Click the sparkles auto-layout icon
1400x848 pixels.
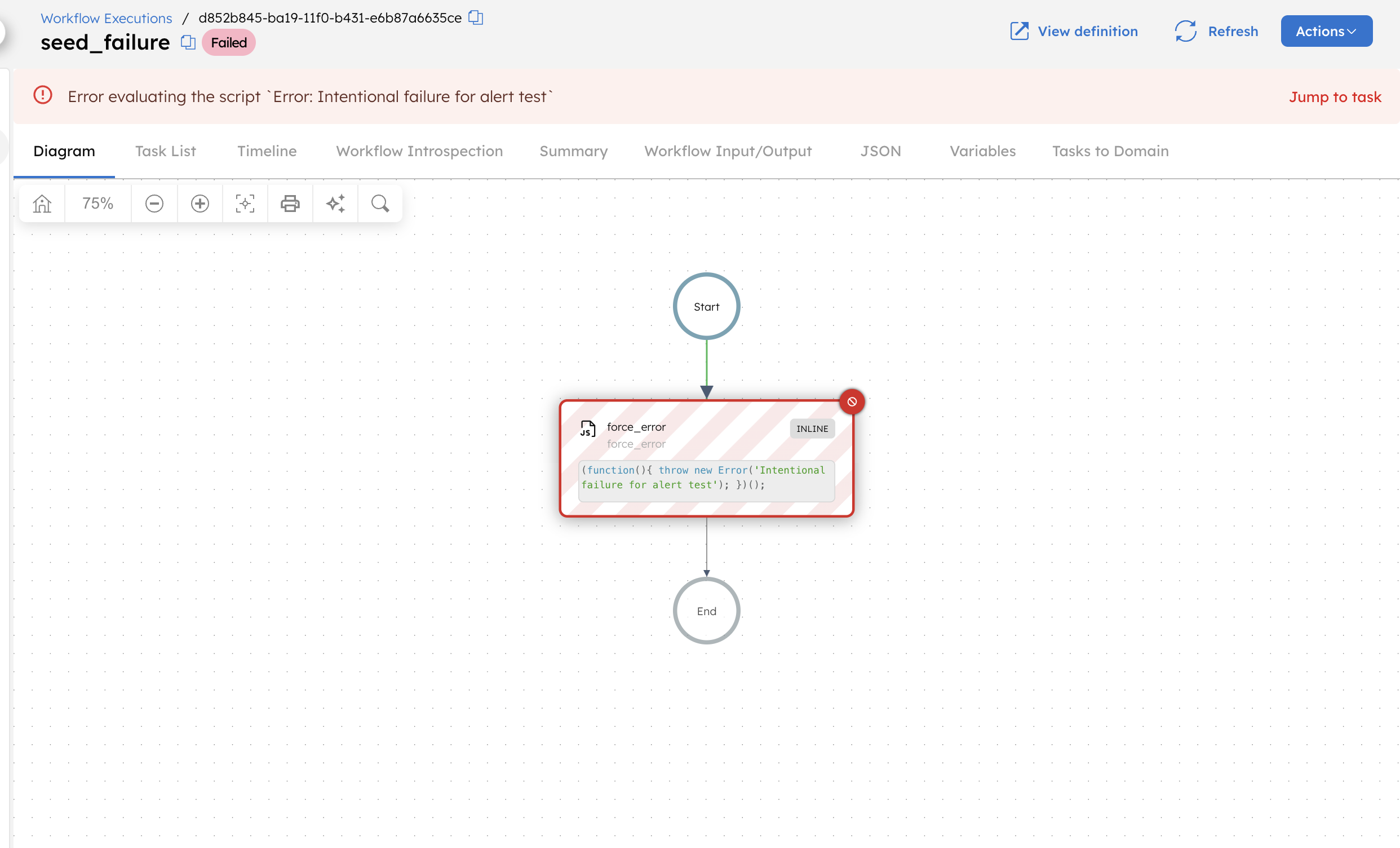point(335,203)
